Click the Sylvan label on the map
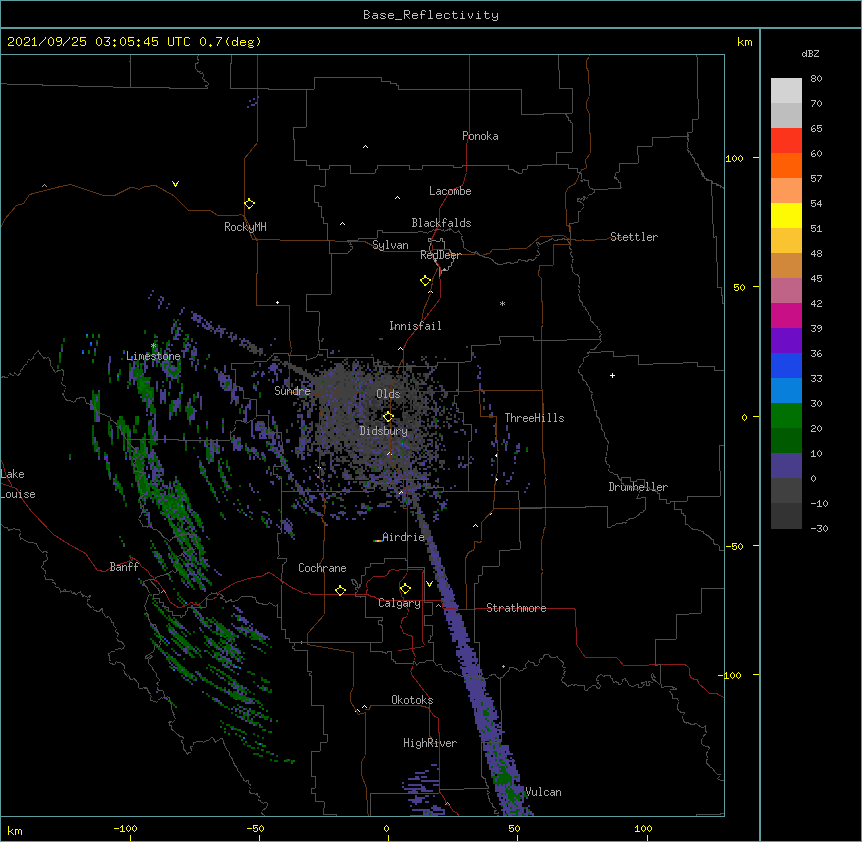Screen dimensions: 862x842 [x=390, y=245]
